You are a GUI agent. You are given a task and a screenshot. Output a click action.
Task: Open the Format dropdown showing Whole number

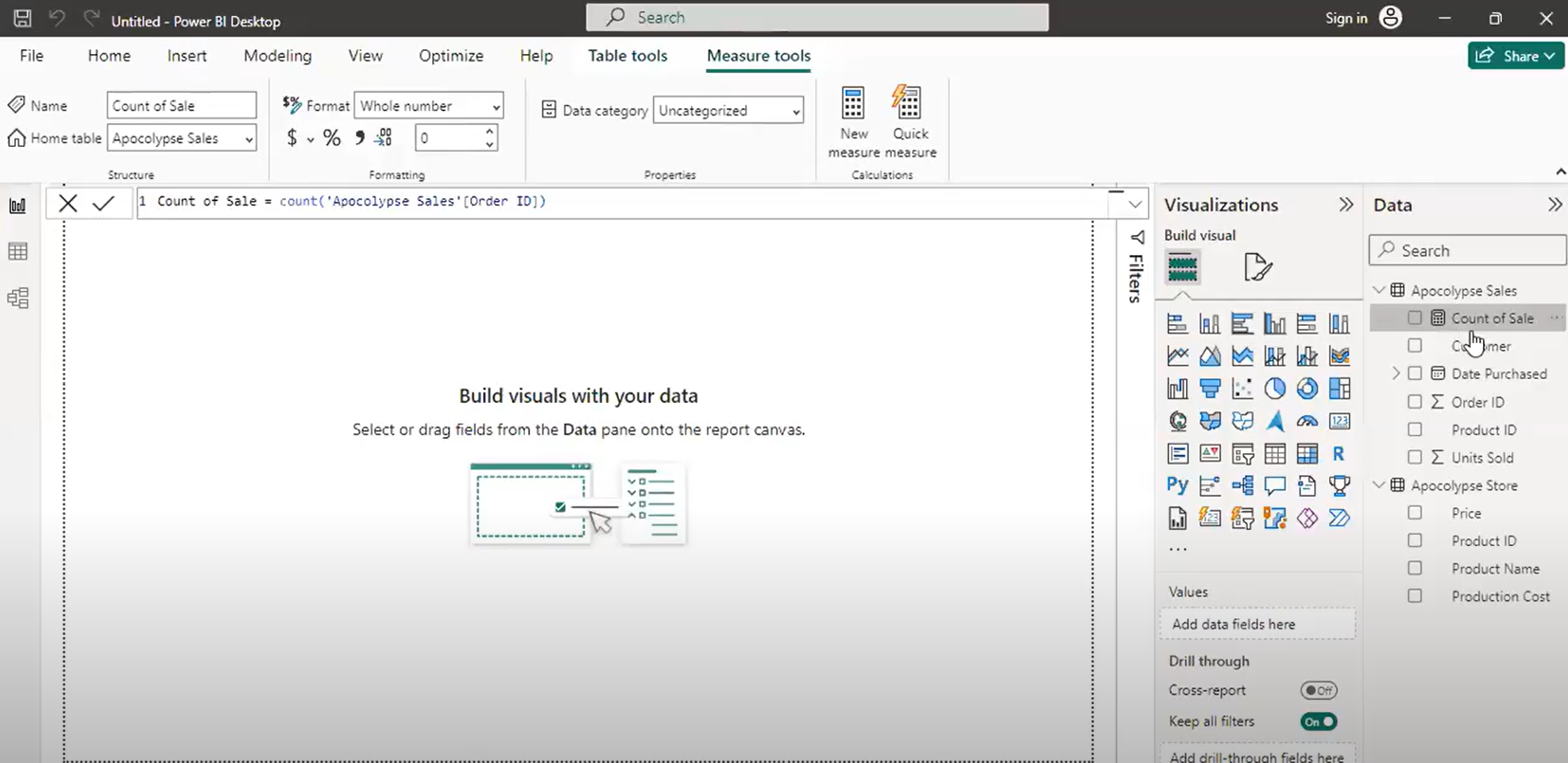click(x=427, y=105)
